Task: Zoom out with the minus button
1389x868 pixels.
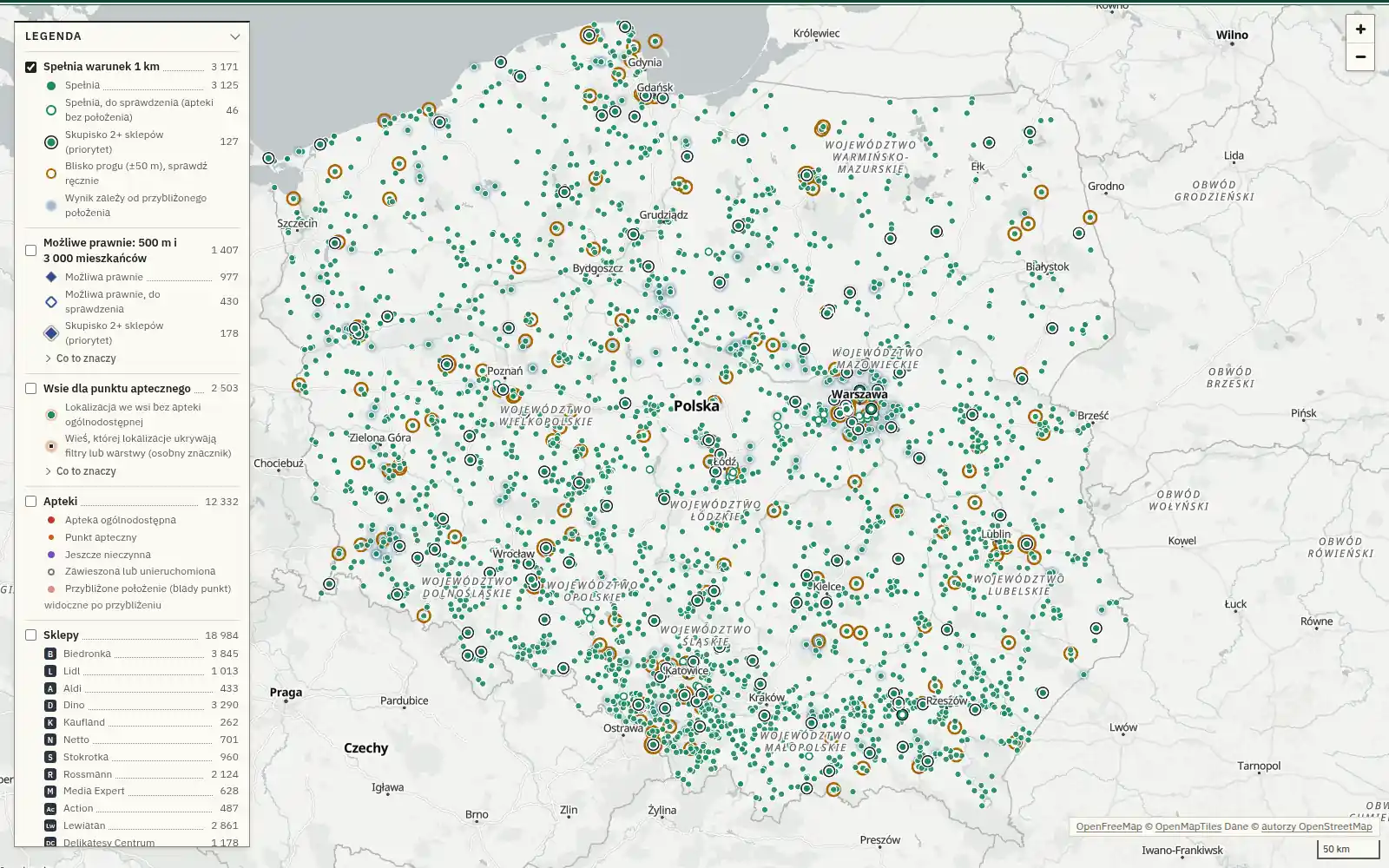Action: point(1360,56)
